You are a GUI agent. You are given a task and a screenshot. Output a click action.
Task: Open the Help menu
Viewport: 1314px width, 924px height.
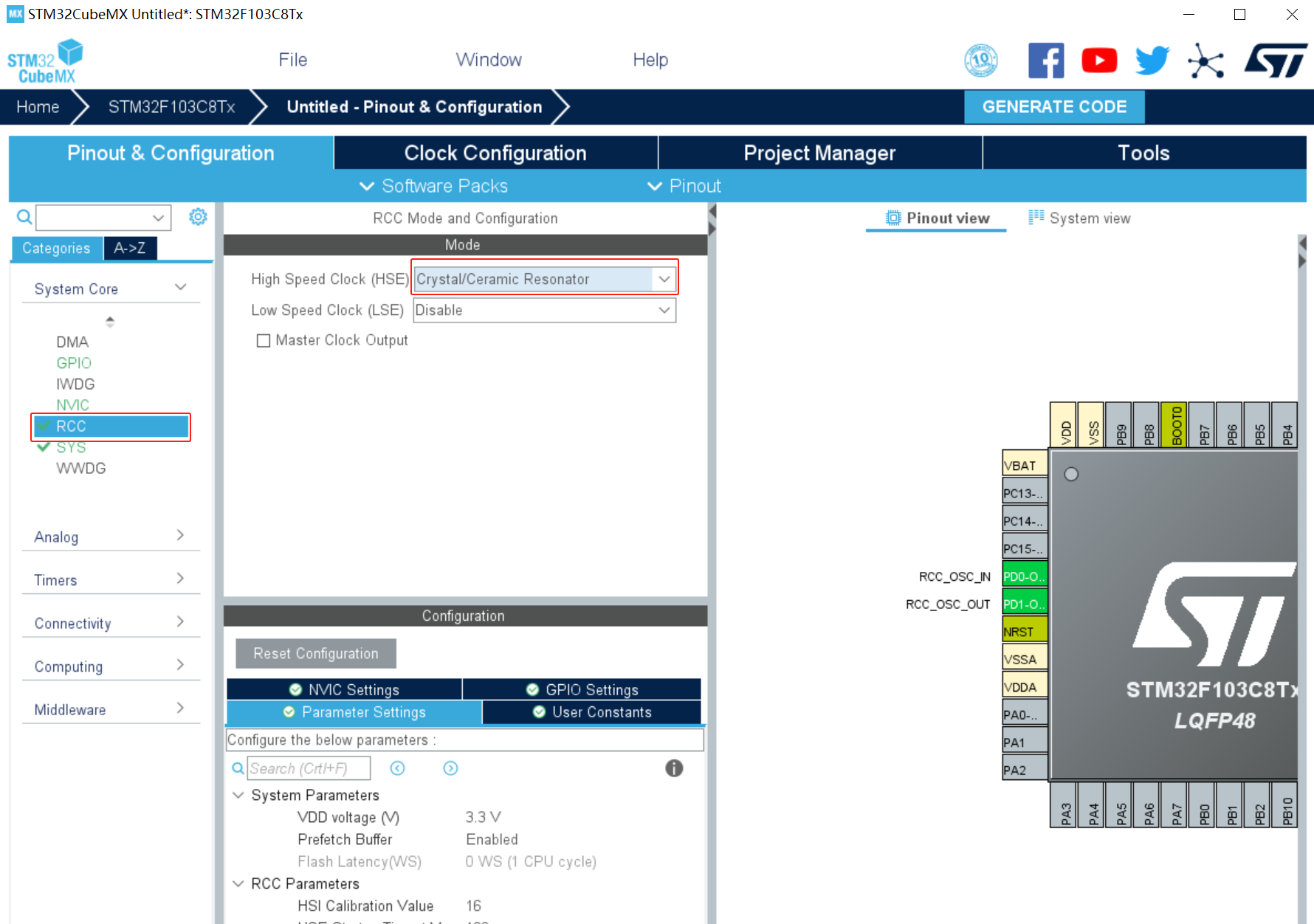(x=650, y=60)
